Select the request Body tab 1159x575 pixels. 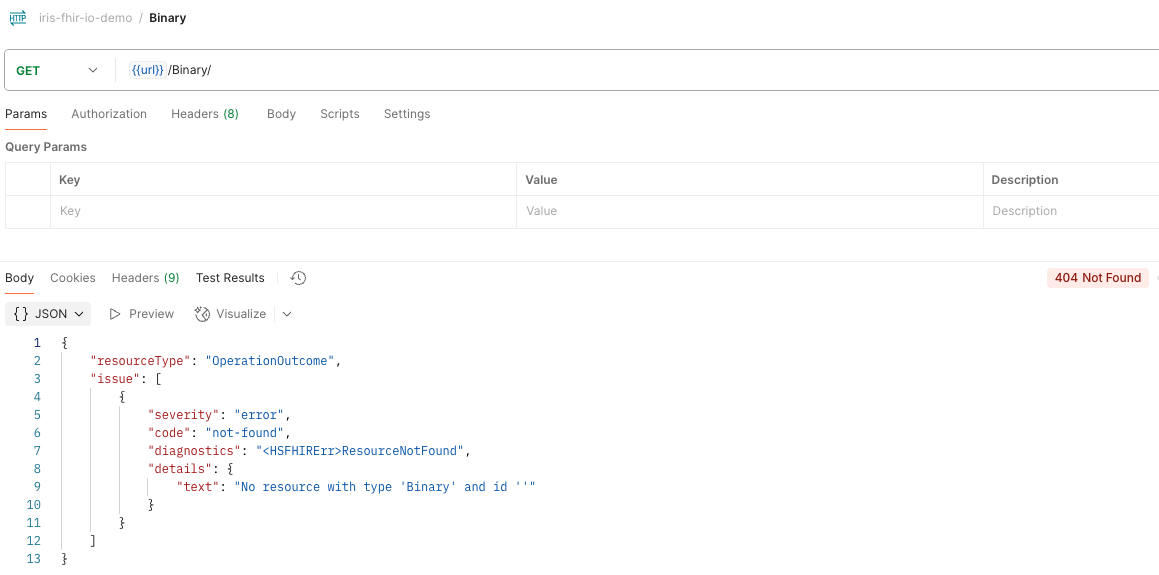[281, 114]
